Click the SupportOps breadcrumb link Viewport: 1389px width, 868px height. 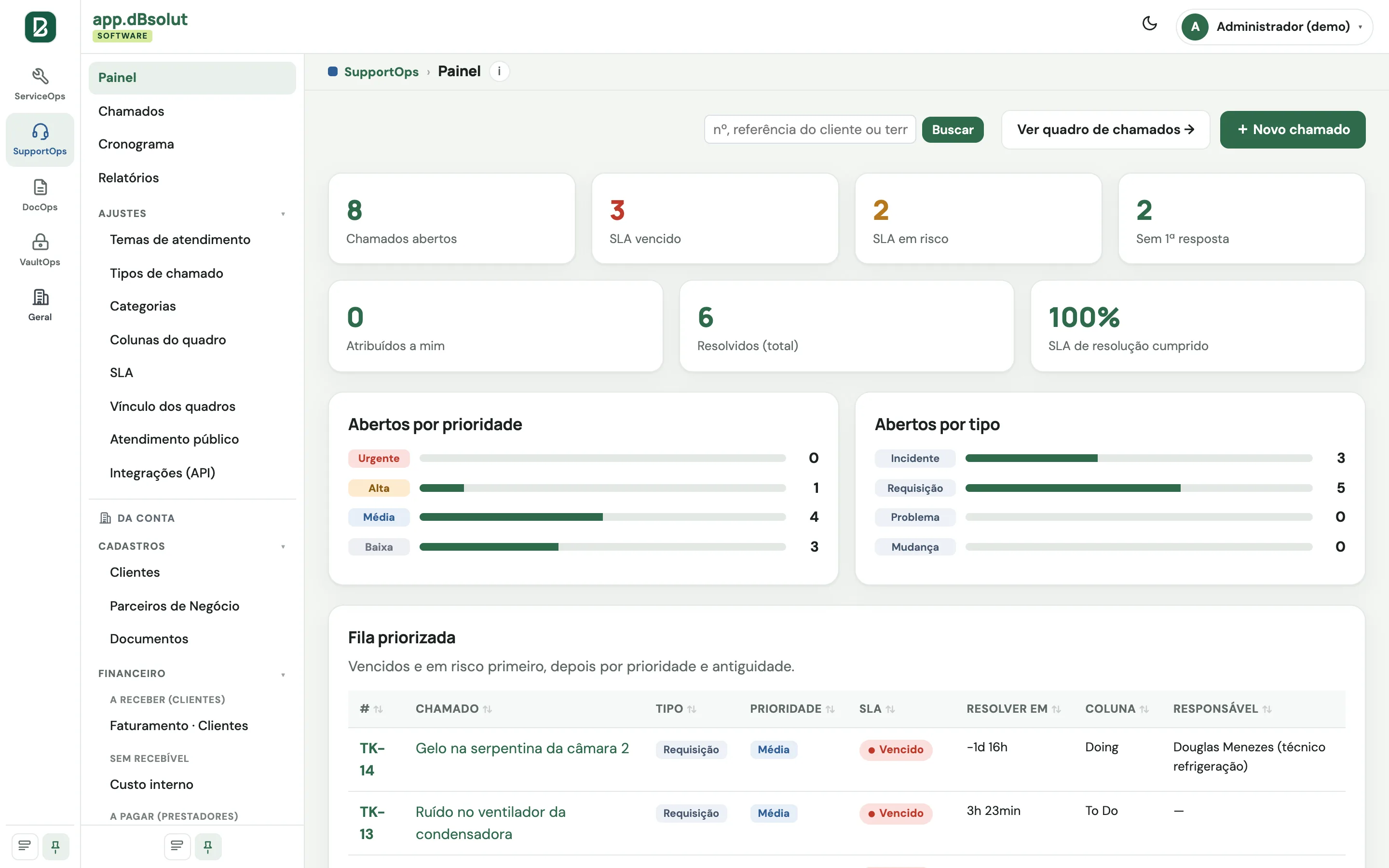(x=381, y=72)
